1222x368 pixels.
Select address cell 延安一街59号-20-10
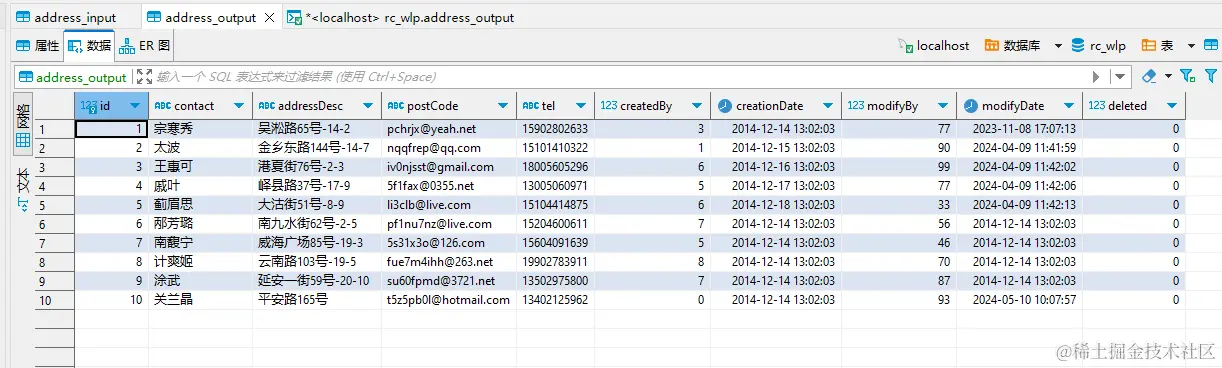pyautogui.click(x=316, y=281)
